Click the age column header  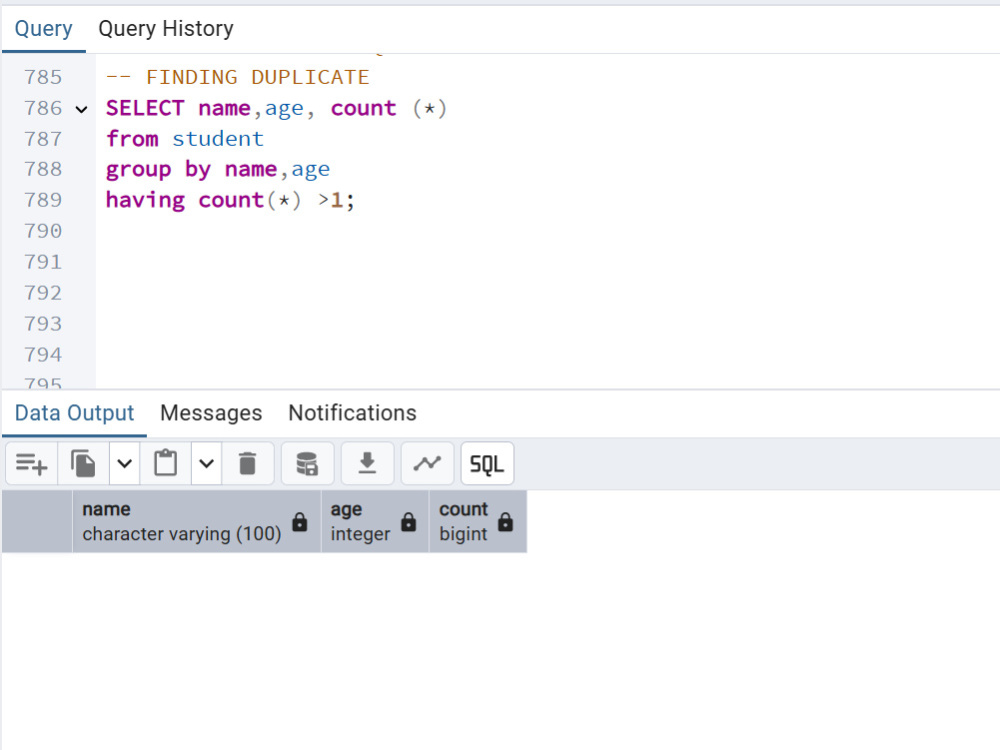tap(375, 521)
